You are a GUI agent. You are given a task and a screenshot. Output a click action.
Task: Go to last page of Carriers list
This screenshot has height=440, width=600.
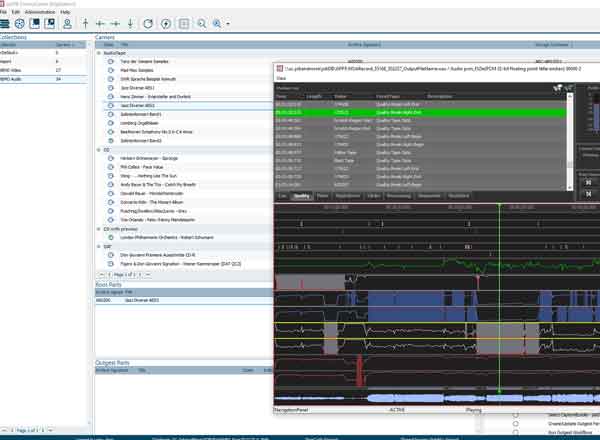pyautogui.click(x=148, y=275)
